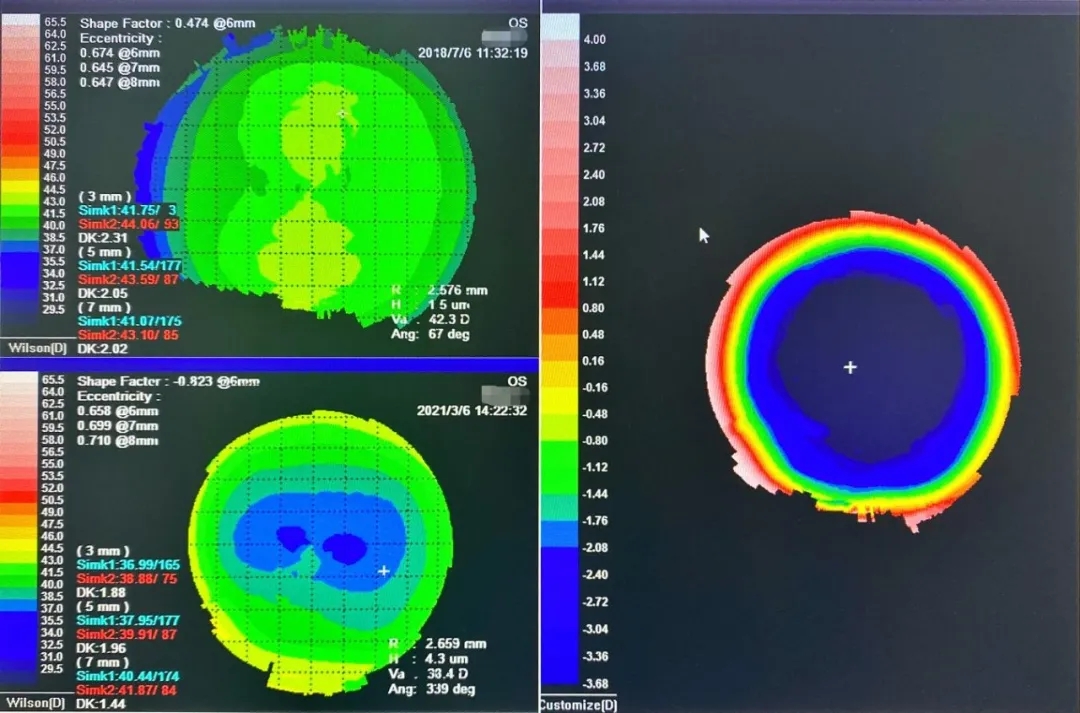Pick the red band beside 0.80 on the difference scale
1080x713 pixels.
pyautogui.click(x=560, y=295)
